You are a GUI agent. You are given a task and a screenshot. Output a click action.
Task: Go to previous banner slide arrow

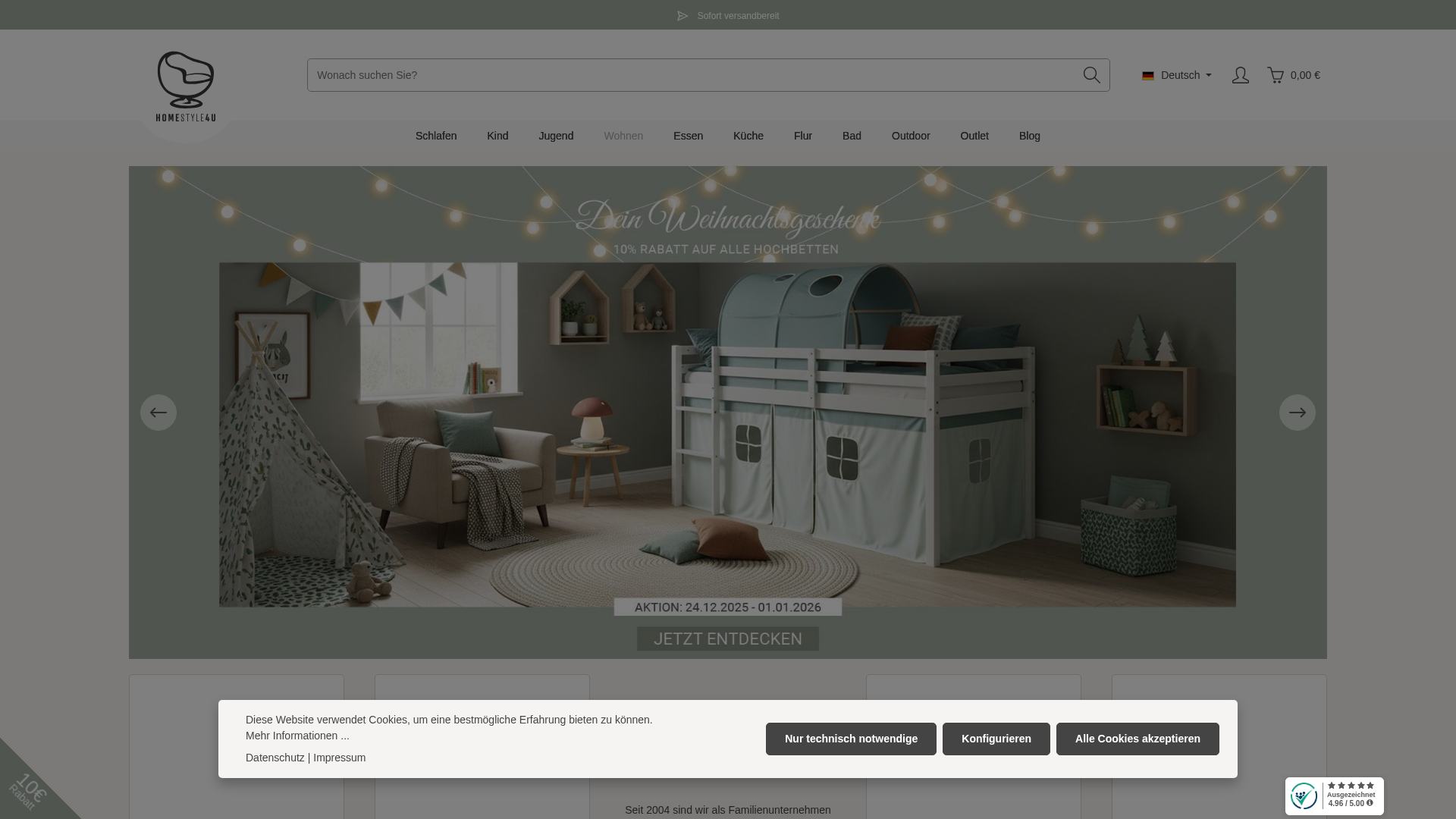point(158,413)
